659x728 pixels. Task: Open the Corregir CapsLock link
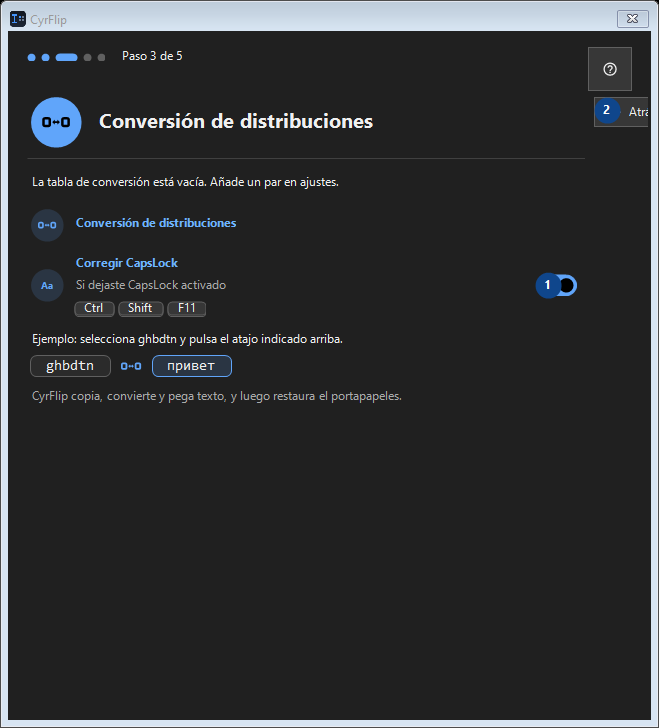pyautogui.click(x=127, y=263)
